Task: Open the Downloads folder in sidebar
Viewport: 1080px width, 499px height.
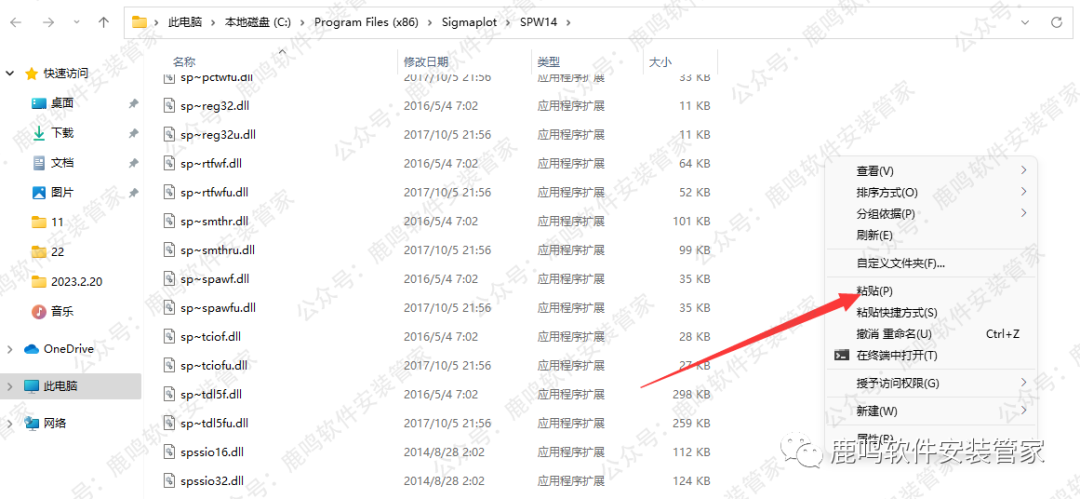Action: (x=62, y=133)
